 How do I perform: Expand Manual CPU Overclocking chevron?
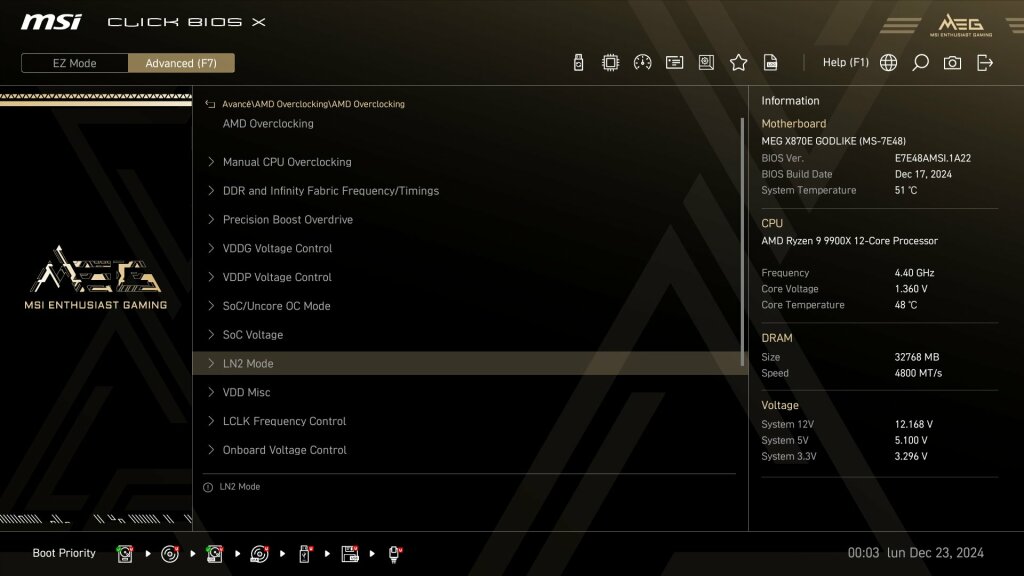(x=211, y=162)
